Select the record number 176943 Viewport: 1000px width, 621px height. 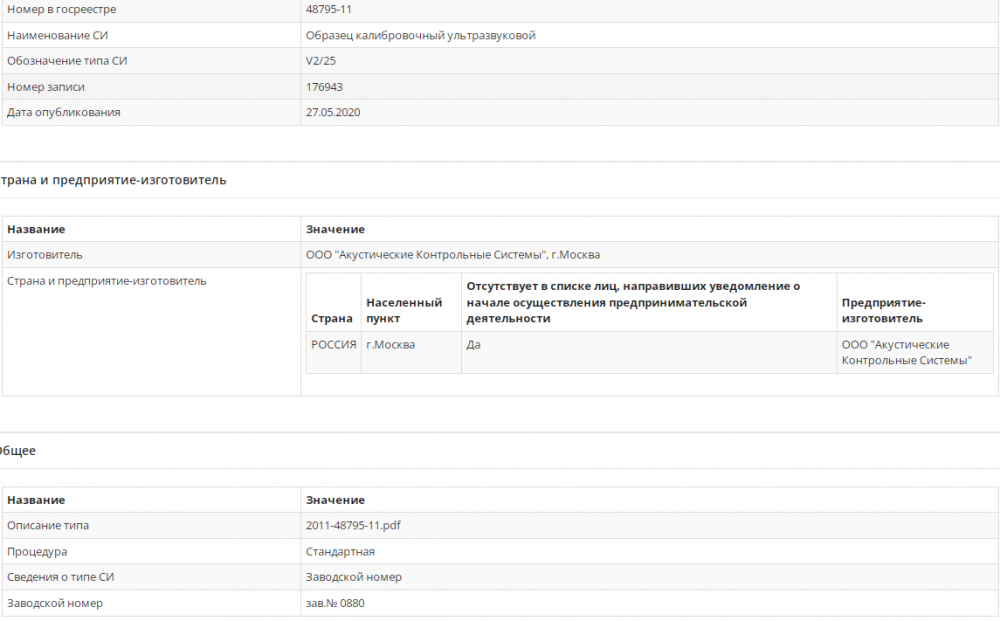(x=323, y=87)
